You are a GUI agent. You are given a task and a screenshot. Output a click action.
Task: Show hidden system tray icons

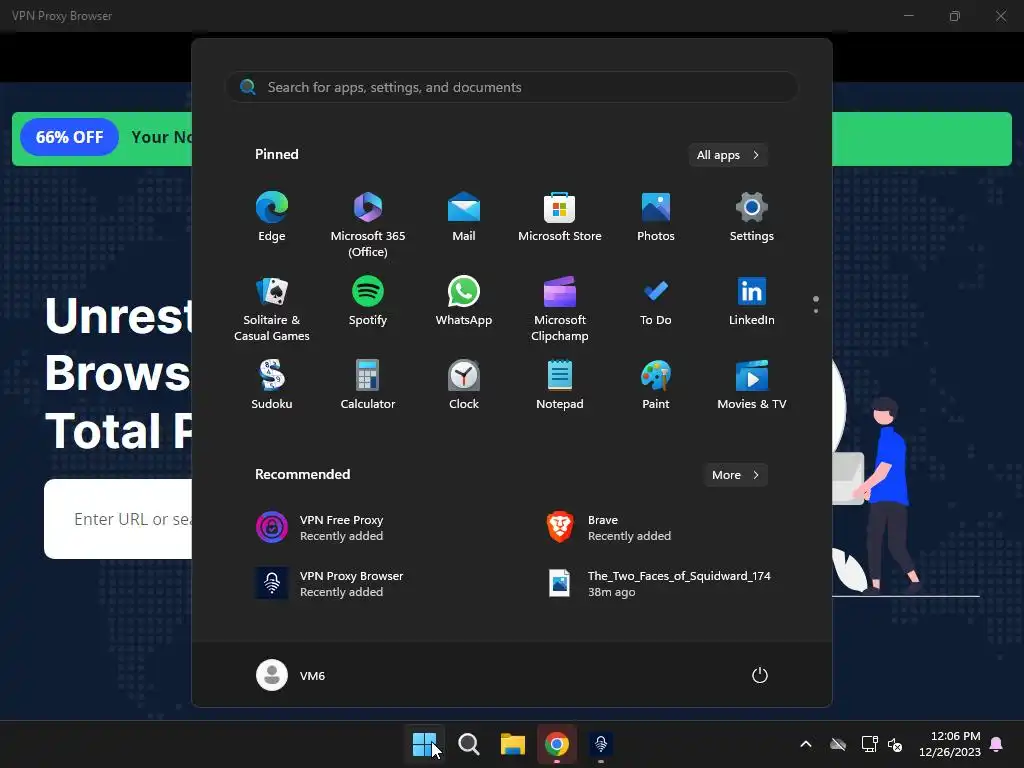pos(806,744)
